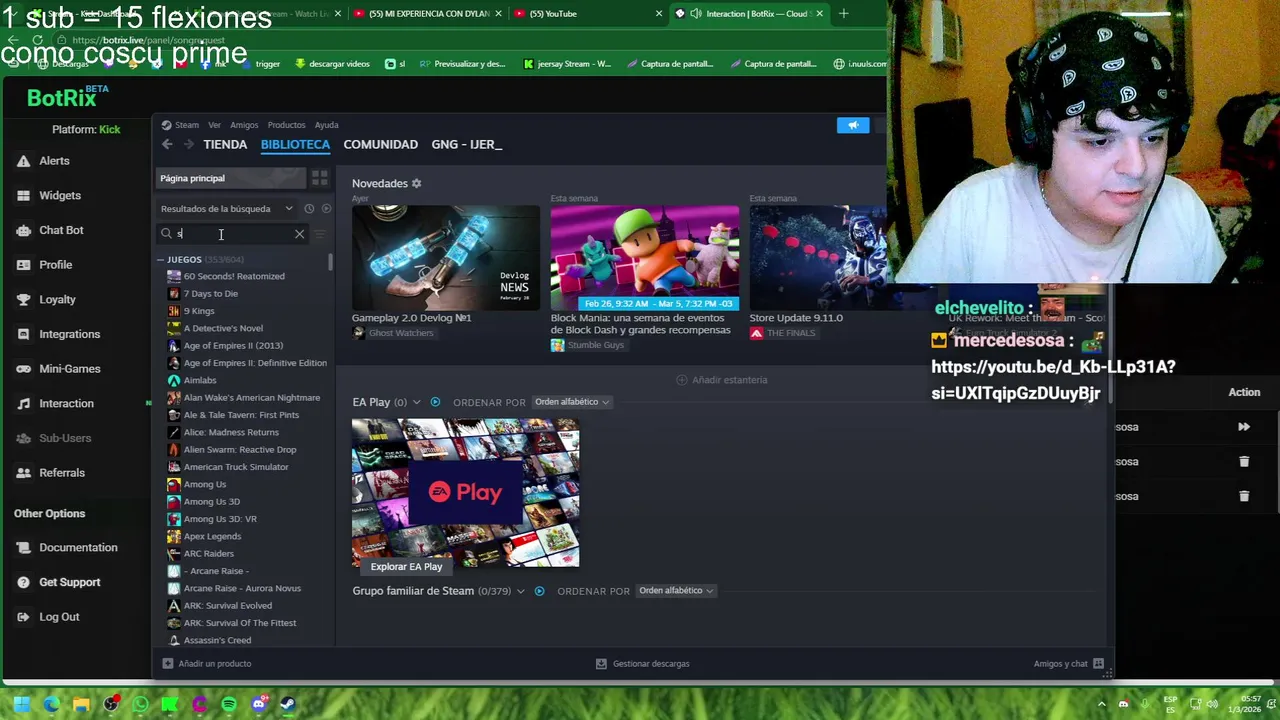Click Añadir estantería
This screenshot has width=1280, height=720.
click(x=722, y=380)
